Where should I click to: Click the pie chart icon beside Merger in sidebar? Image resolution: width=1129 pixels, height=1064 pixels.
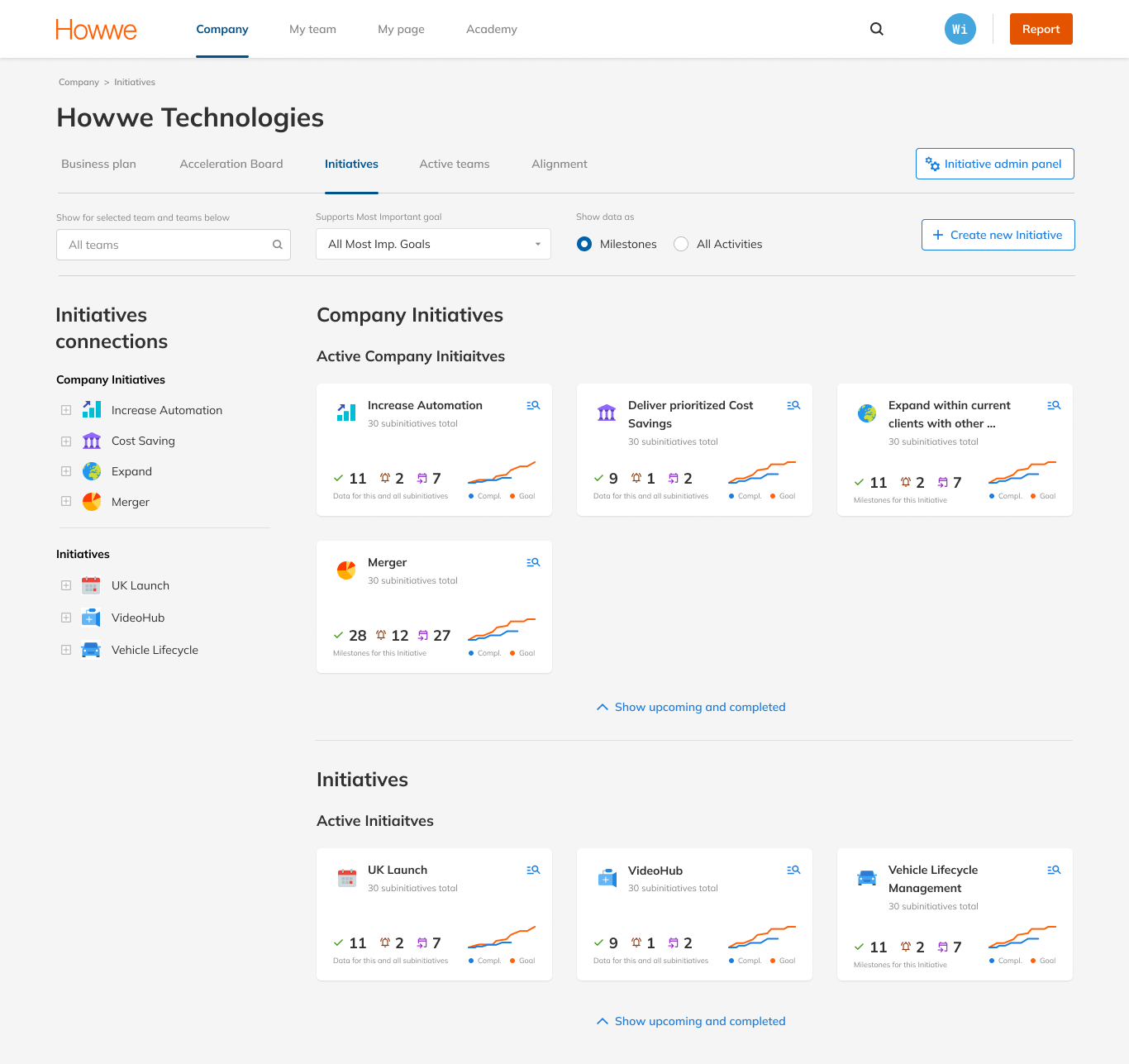tap(92, 502)
